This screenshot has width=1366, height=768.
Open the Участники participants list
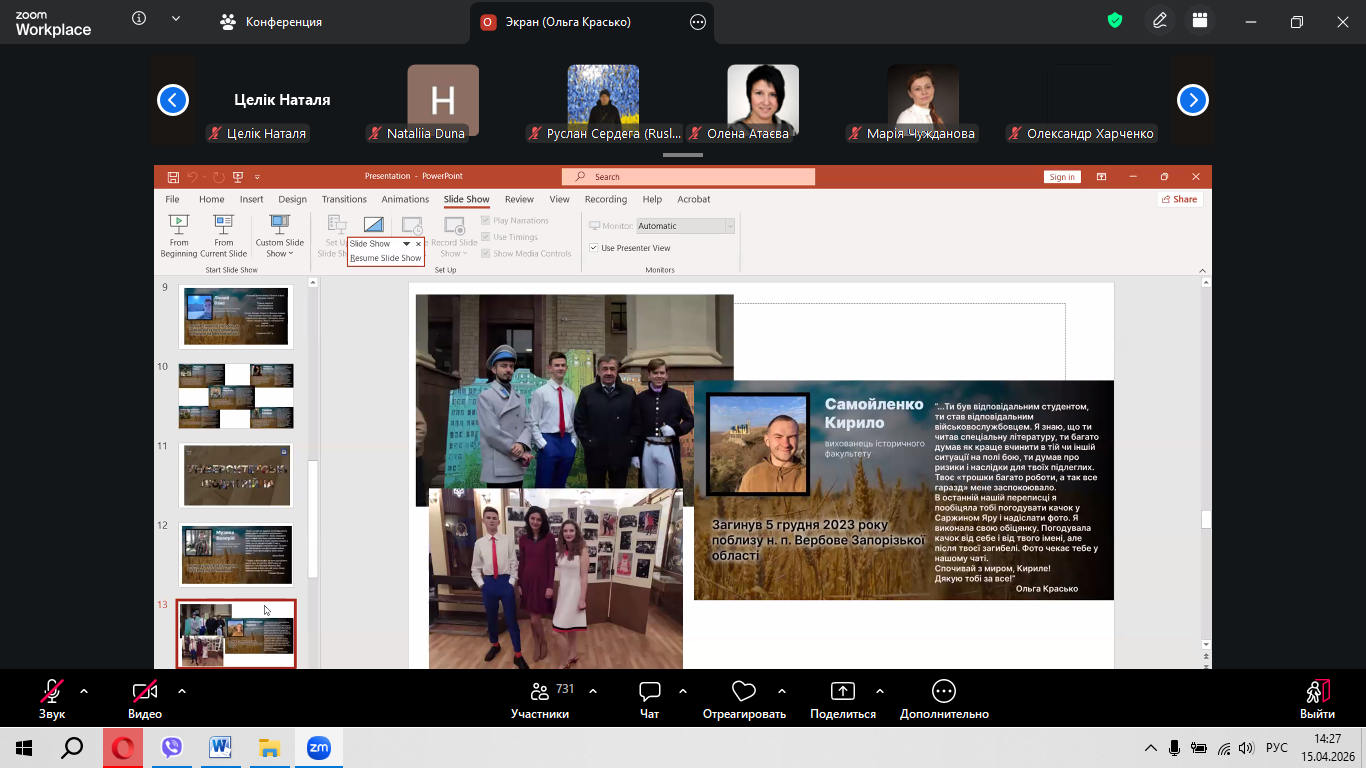pos(540,692)
